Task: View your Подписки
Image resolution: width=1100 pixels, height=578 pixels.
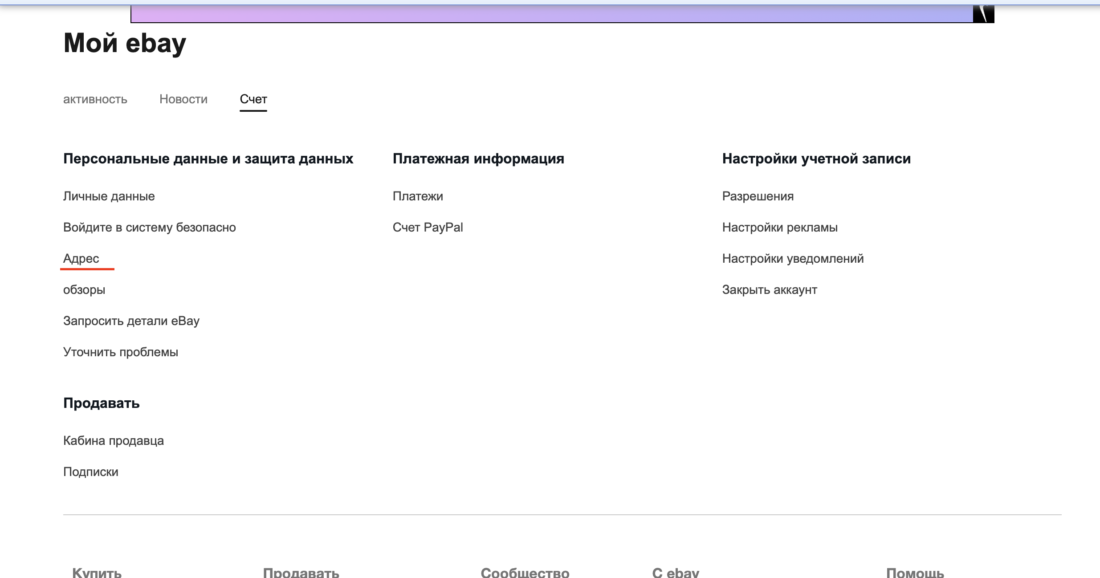Action: (x=91, y=470)
